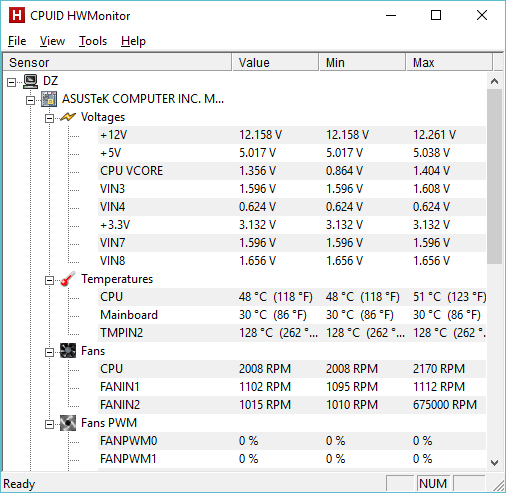Maximize the HWMonitor window
The width and height of the screenshot is (506, 493).
(x=436, y=15)
